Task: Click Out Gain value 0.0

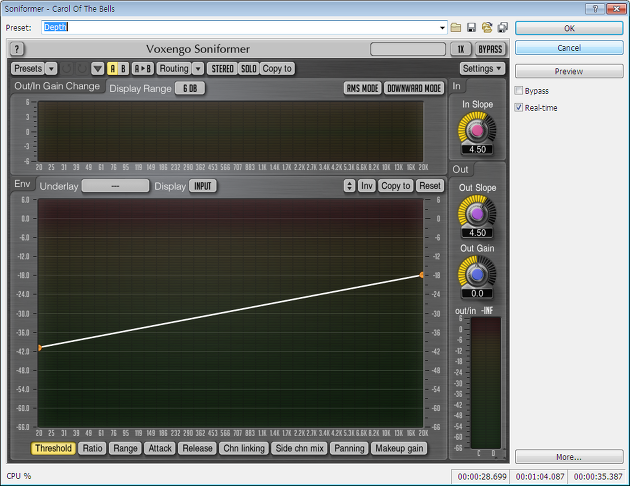Action: point(477,293)
